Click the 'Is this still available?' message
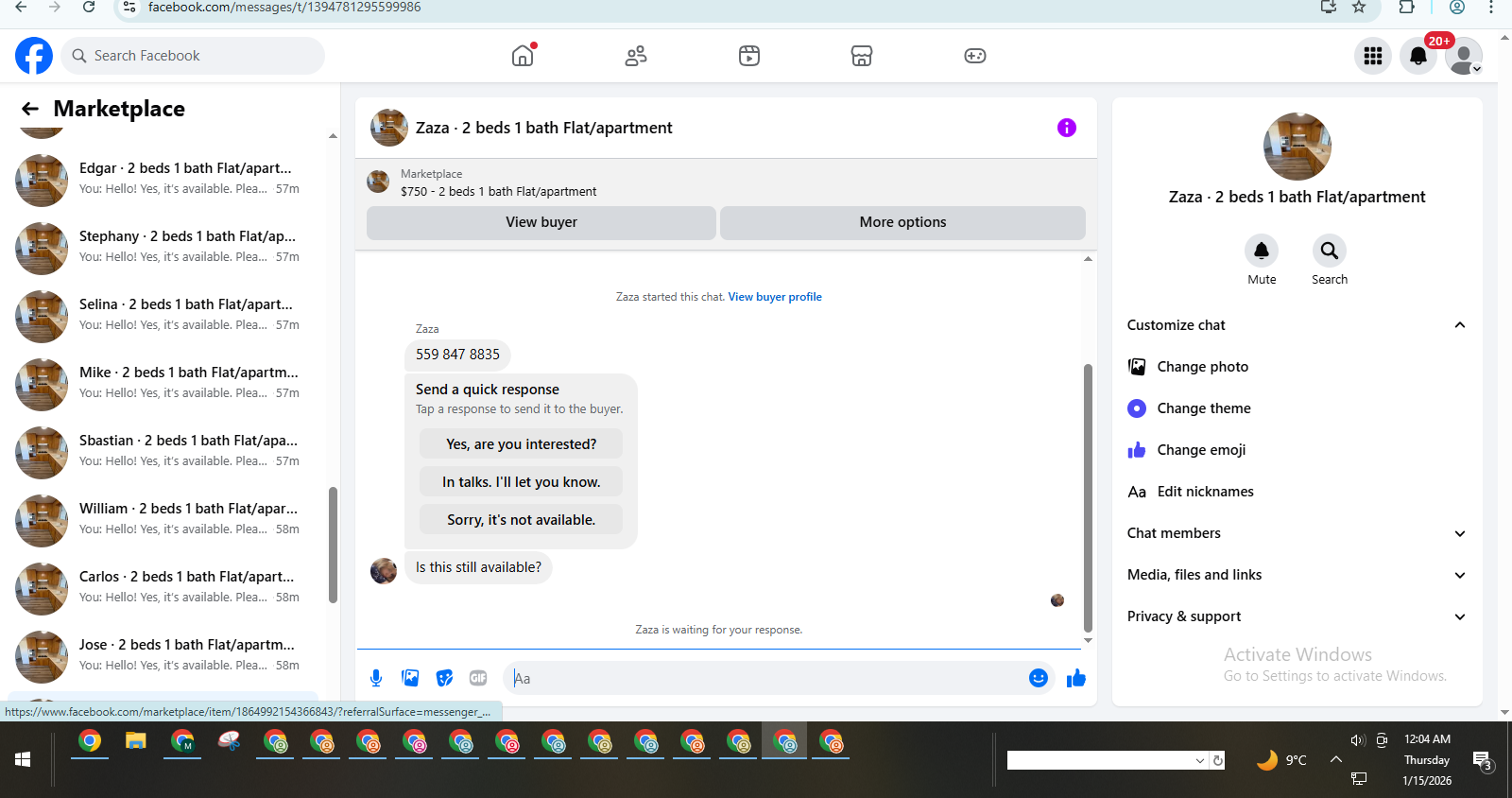 (x=478, y=567)
